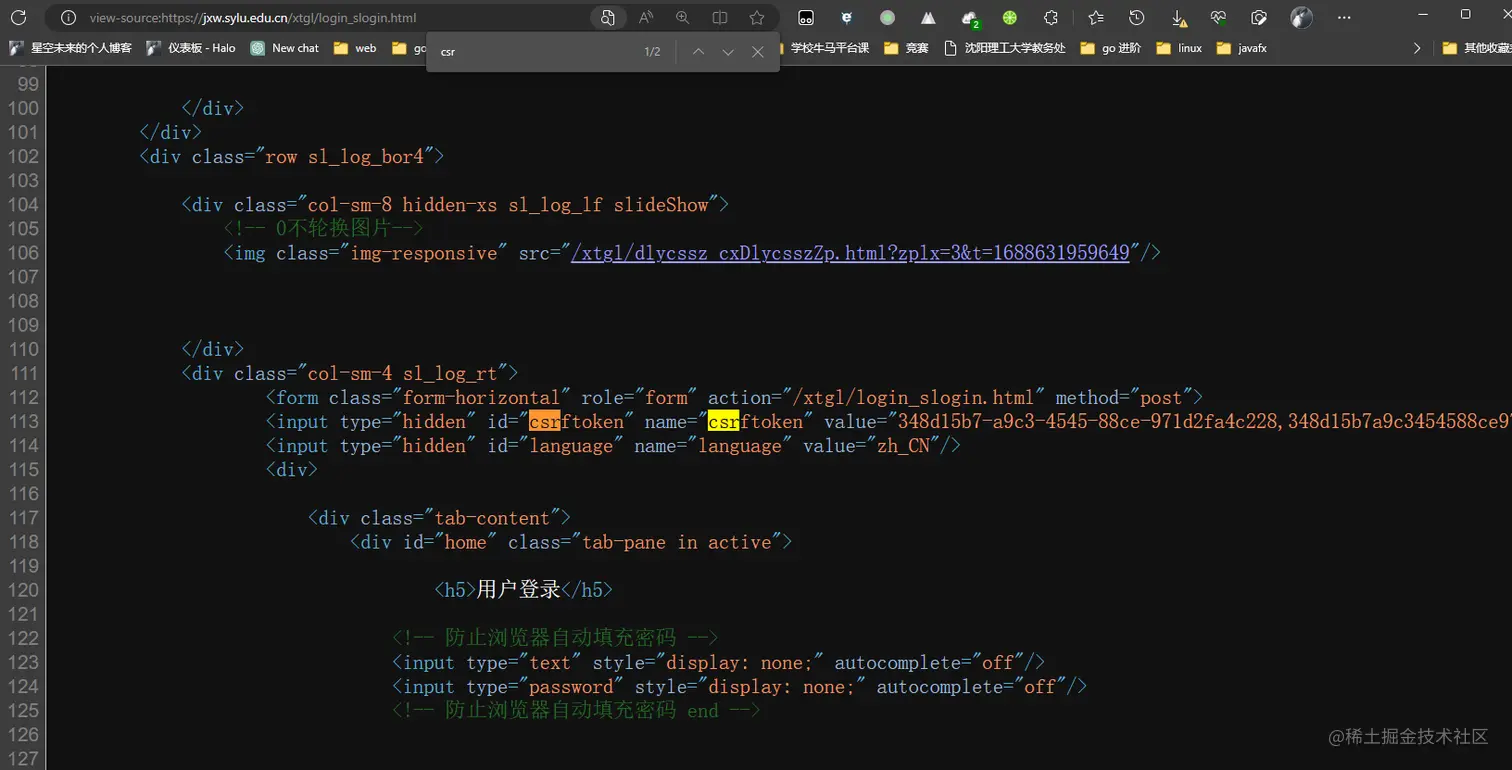Open the go 进阶 bookmarks folder
Screen dimensions: 1512x770
point(1111,48)
